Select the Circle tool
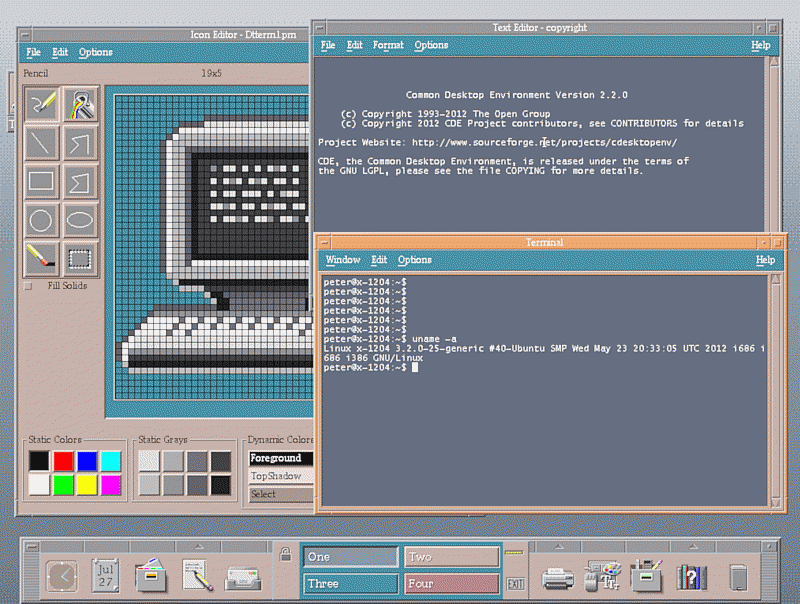 coord(41,220)
